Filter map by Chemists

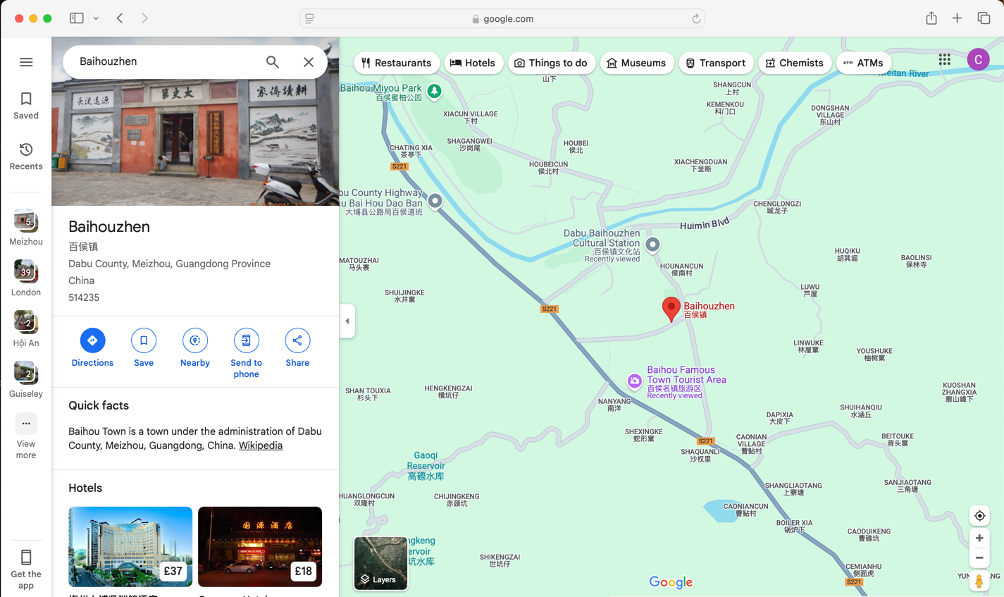[x=795, y=63]
